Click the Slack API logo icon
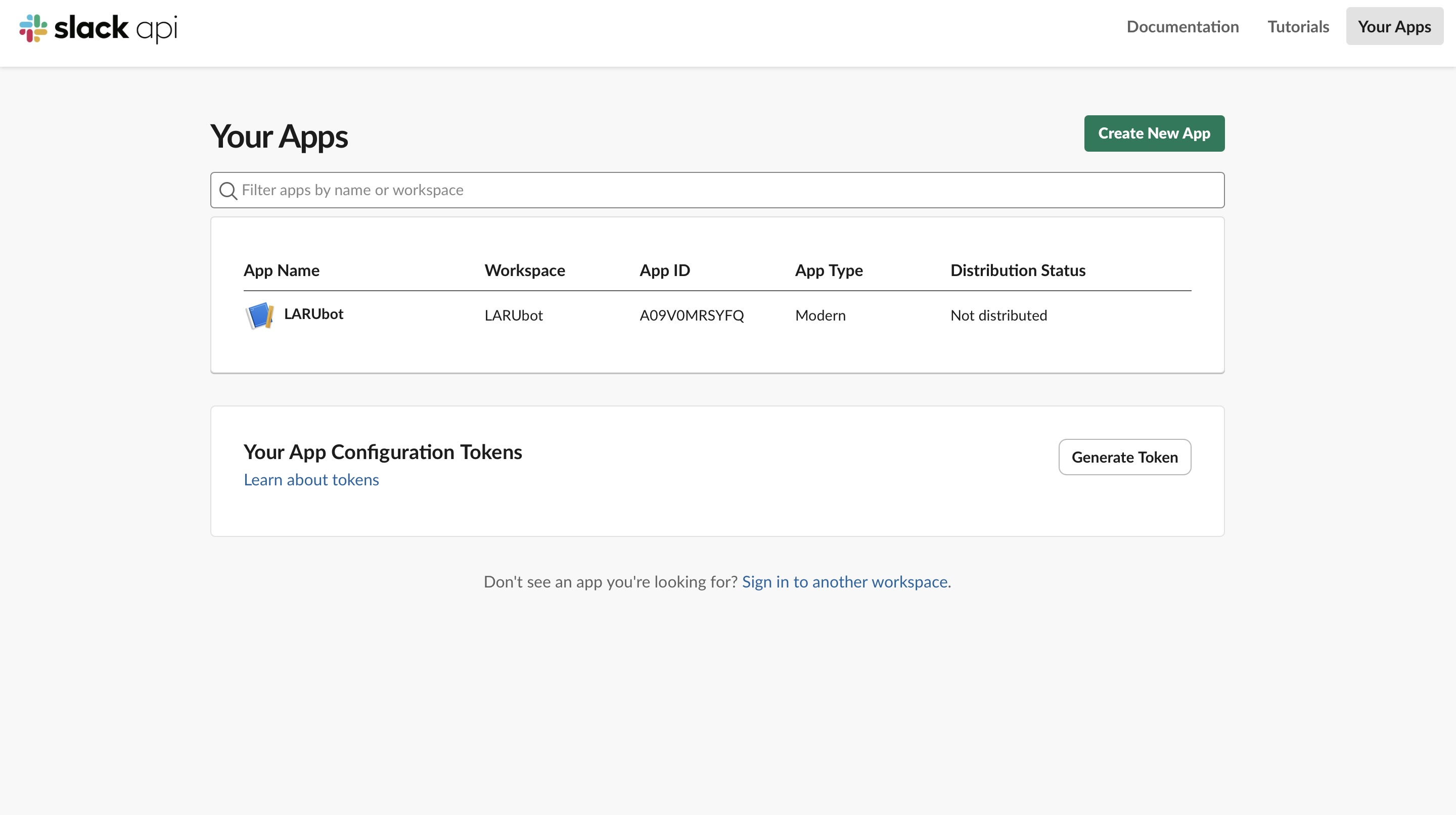This screenshot has height=815, width=1456. (33, 28)
